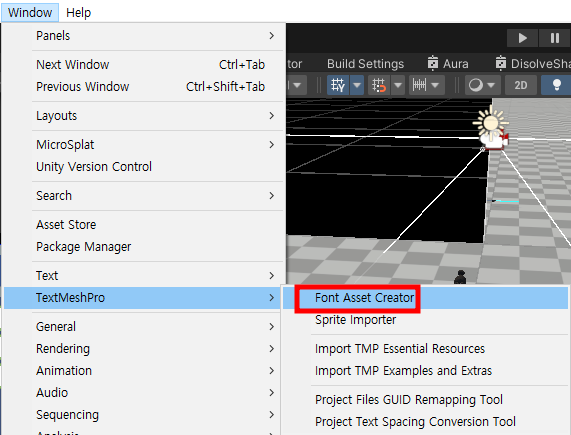This screenshot has width=571, height=435.
Task: Select Import TMP Essential Resources
Action: coord(425,349)
